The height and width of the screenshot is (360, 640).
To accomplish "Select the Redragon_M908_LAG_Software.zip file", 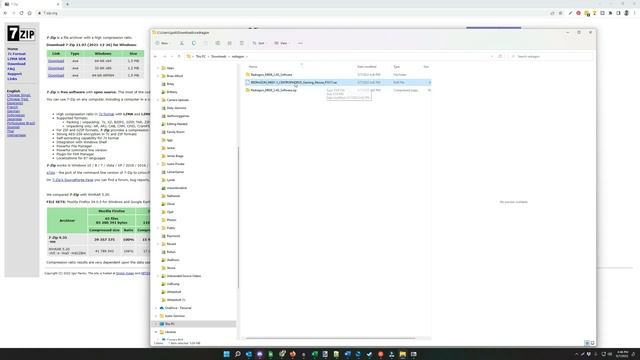I will tap(273, 90).
